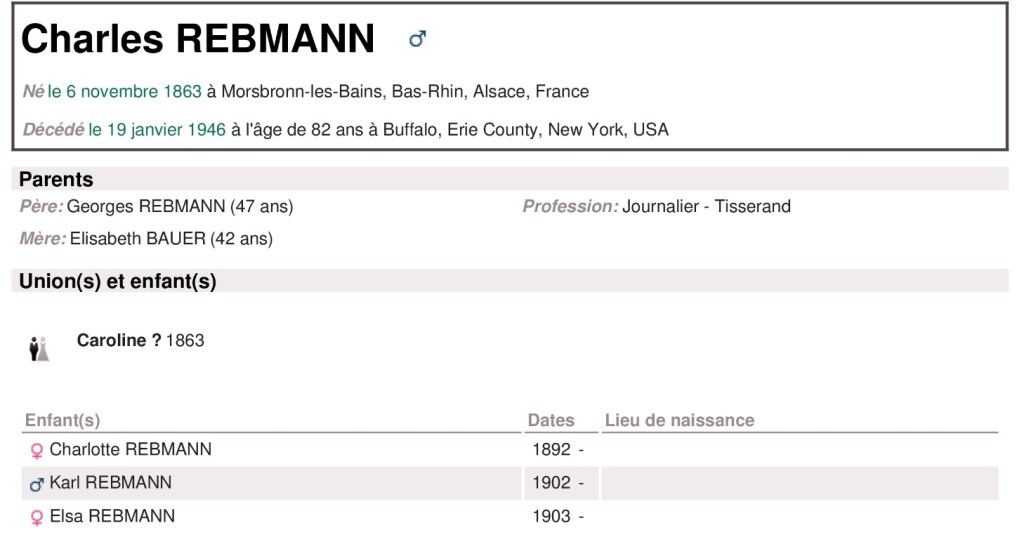Screen dimensions: 1024x556
Task: Click the Lieu de naissance column header
Action: tap(679, 421)
